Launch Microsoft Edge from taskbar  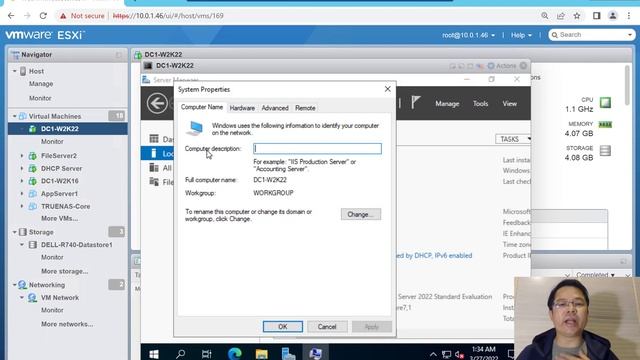(235, 353)
